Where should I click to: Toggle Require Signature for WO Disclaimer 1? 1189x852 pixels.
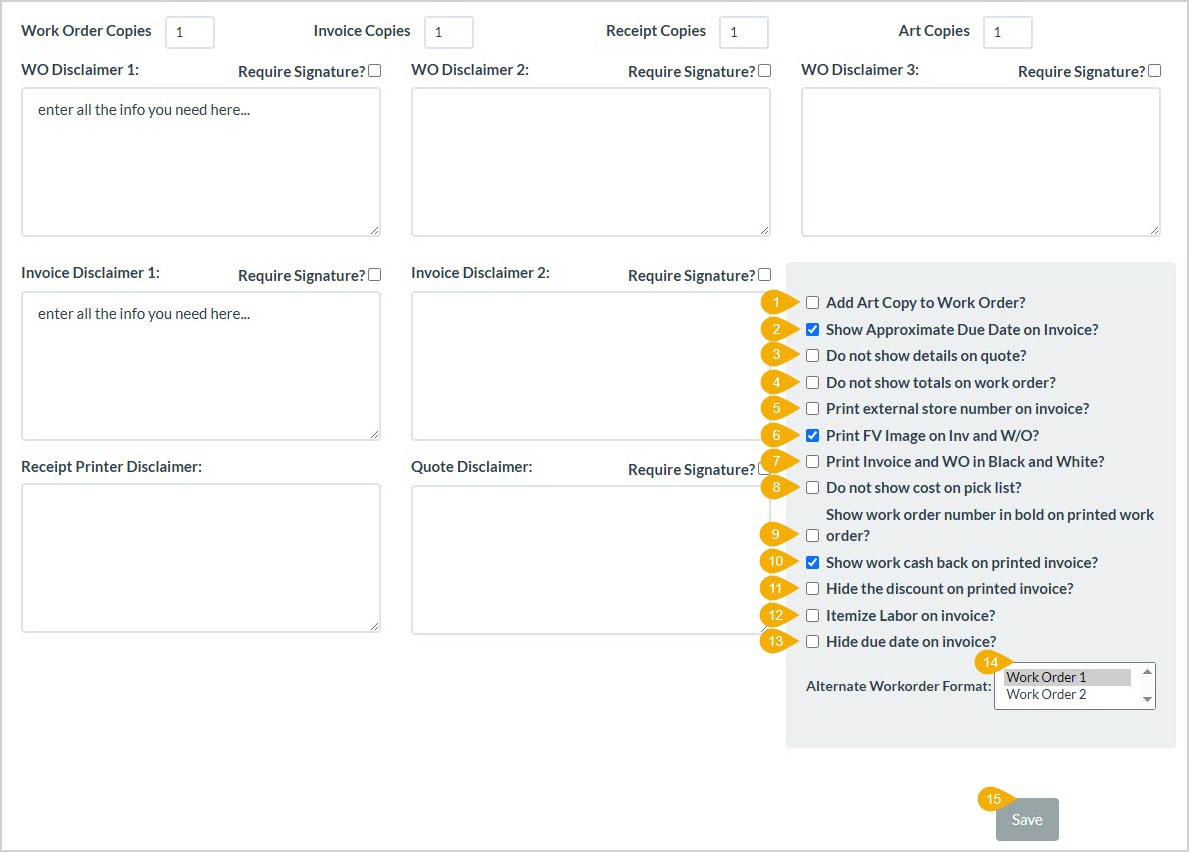pyautogui.click(x=374, y=69)
